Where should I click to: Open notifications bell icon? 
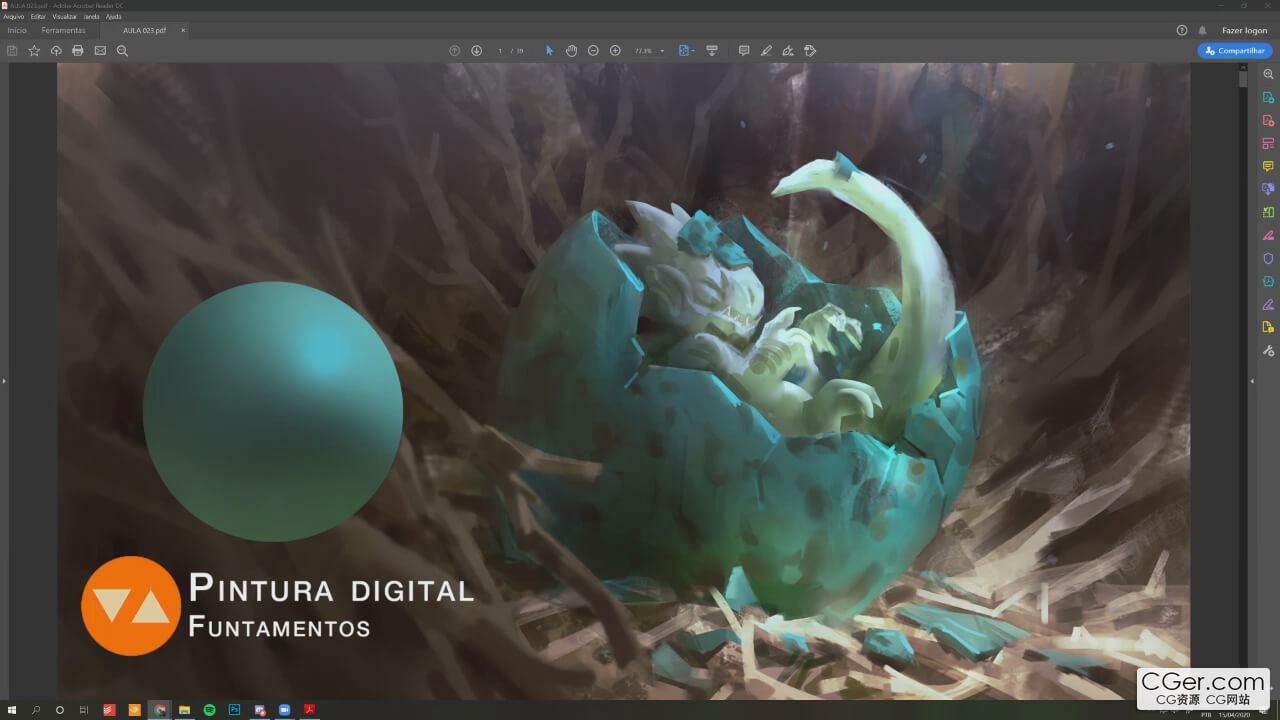pyautogui.click(x=1202, y=31)
